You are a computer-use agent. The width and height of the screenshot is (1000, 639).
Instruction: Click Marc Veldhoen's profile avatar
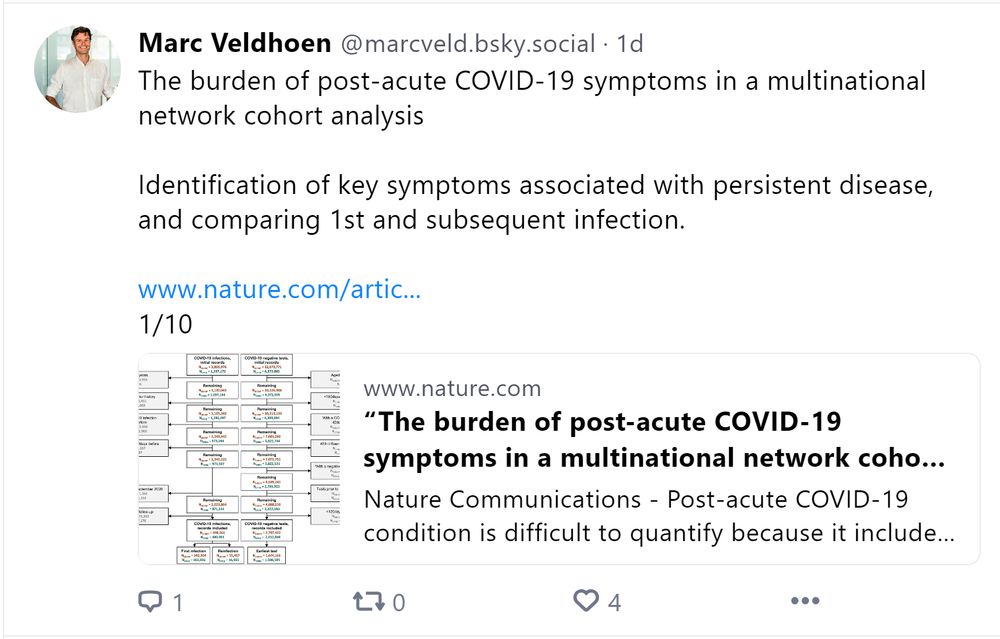[77, 68]
